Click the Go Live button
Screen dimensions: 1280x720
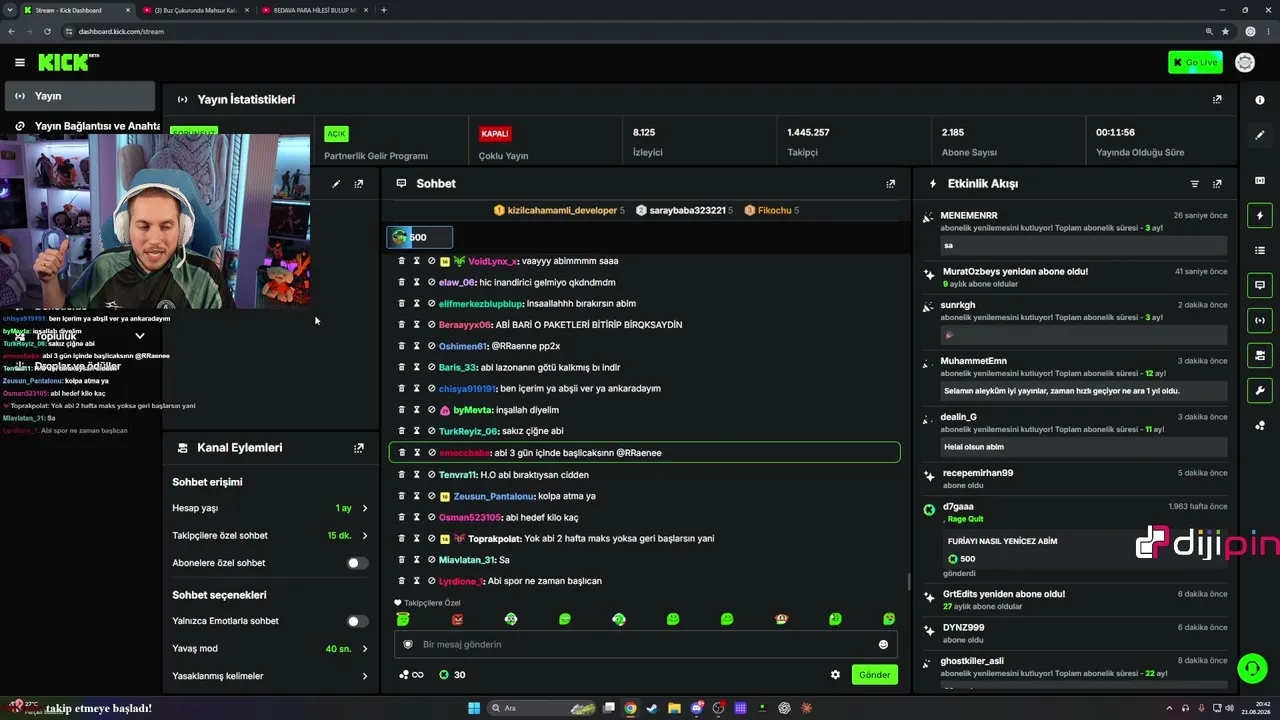point(1195,63)
